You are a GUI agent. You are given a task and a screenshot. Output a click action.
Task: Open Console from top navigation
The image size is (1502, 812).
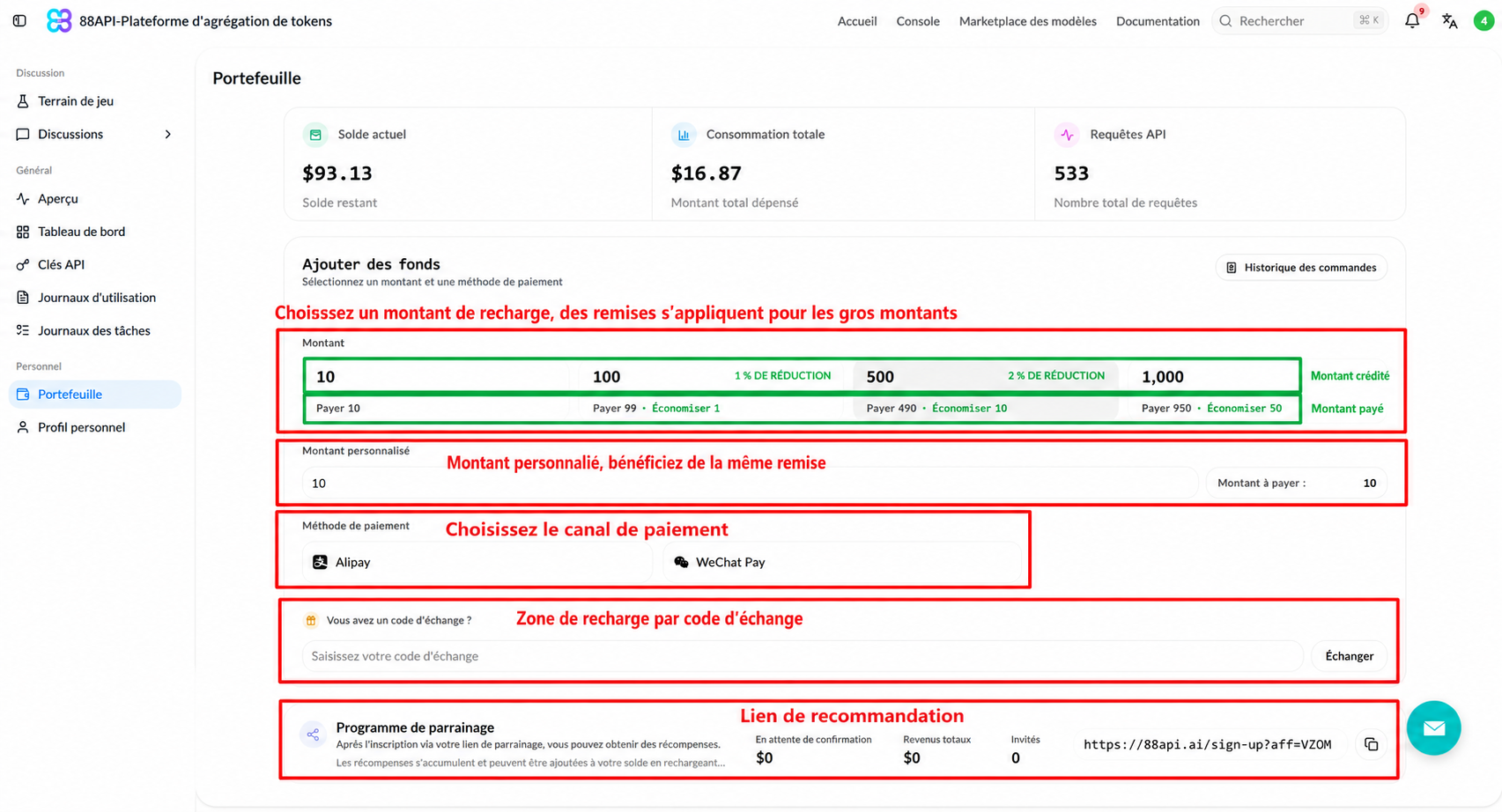click(x=918, y=21)
